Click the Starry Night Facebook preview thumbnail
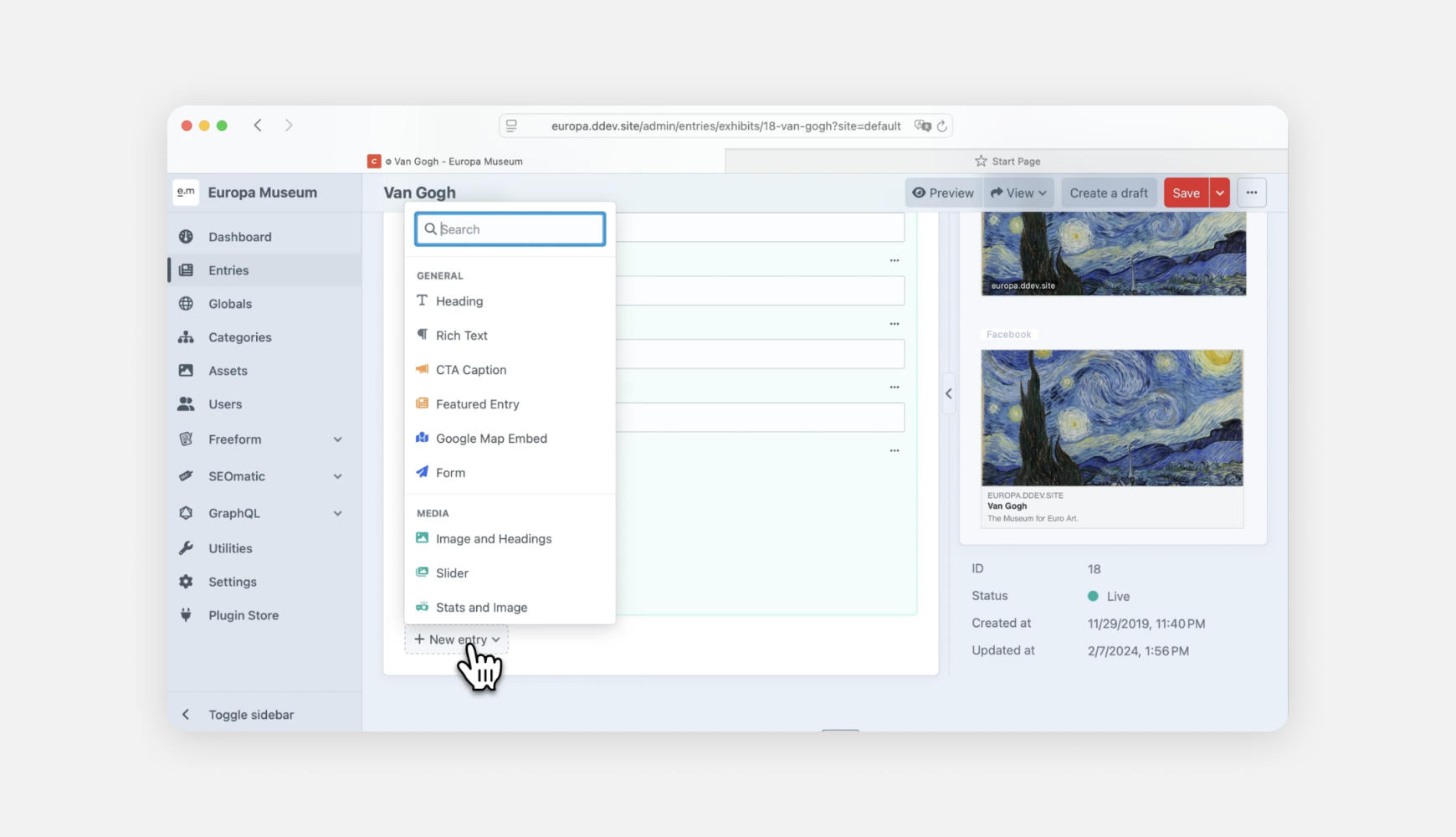 tap(1113, 417)
